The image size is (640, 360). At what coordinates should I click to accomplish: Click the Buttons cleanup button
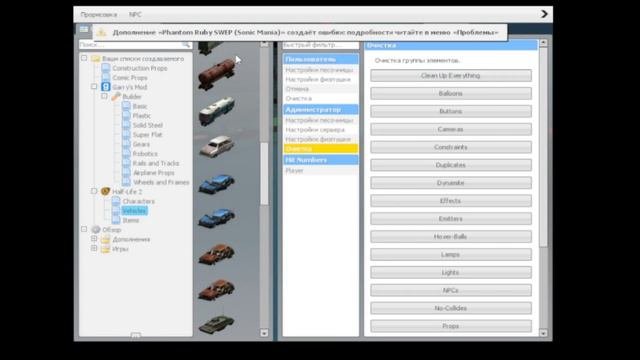(451, 111)
